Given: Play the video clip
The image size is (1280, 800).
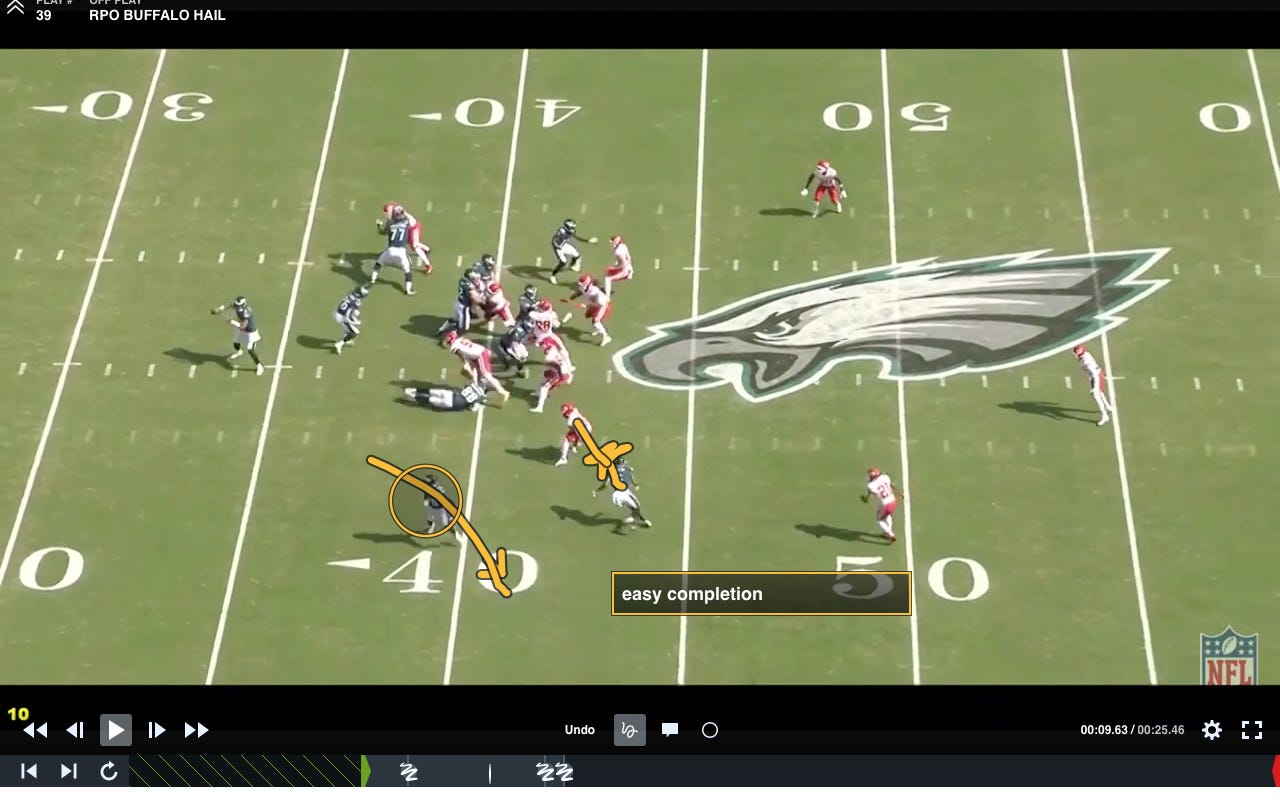Looking at the screenshot, I should [116, 730].
